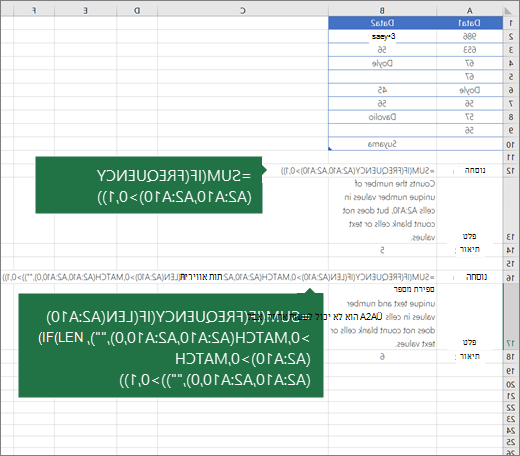Select the result cell showing 6
520x456 pixels.
pyautogui.click(x=382, y=357)
